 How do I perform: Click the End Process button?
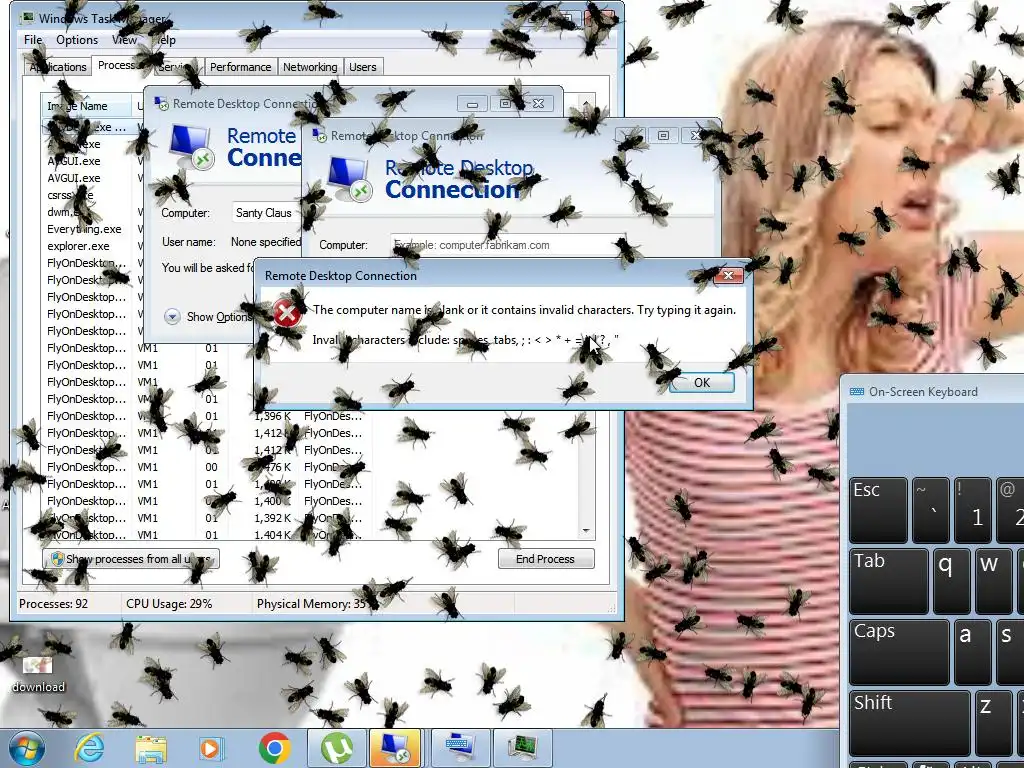click(545, 559)
